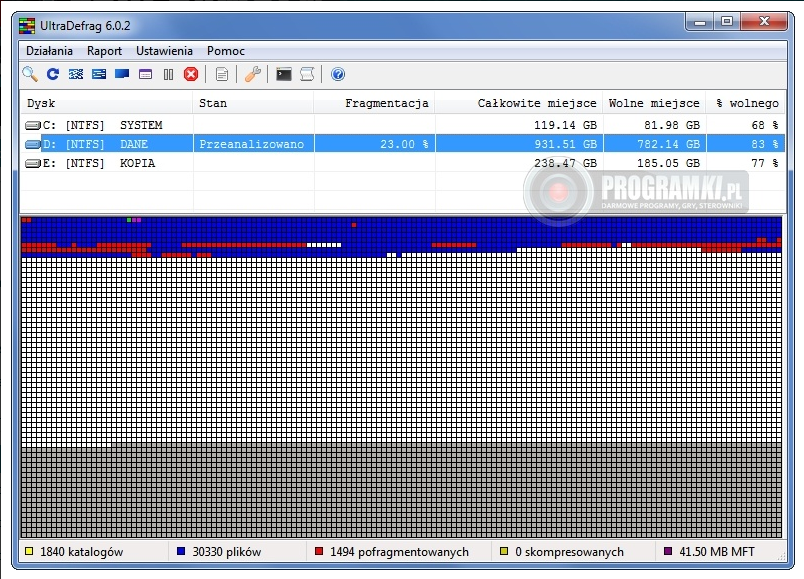Open the fragmentation report document icon

point(222,74)
